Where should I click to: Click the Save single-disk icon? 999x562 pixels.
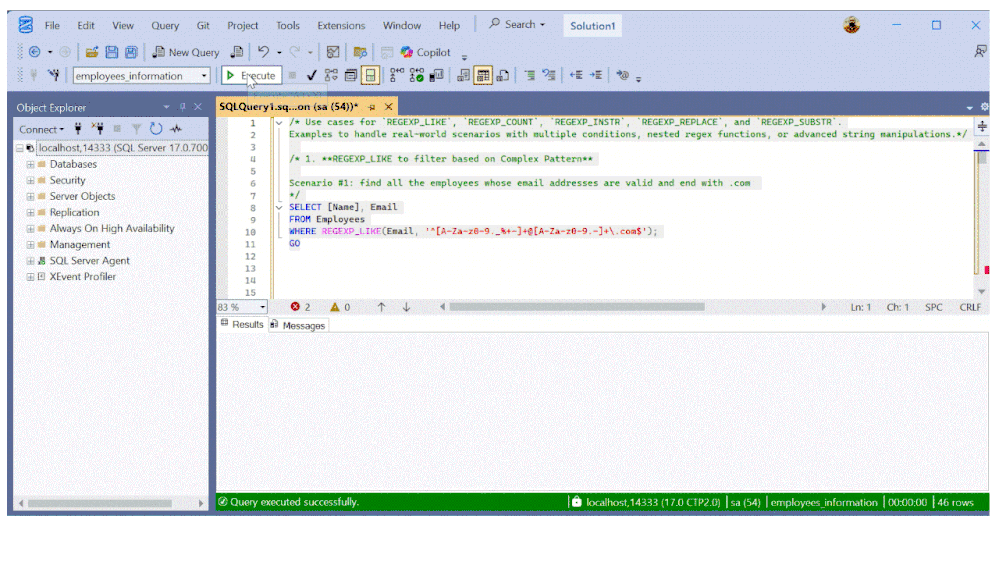coord(111,52)
